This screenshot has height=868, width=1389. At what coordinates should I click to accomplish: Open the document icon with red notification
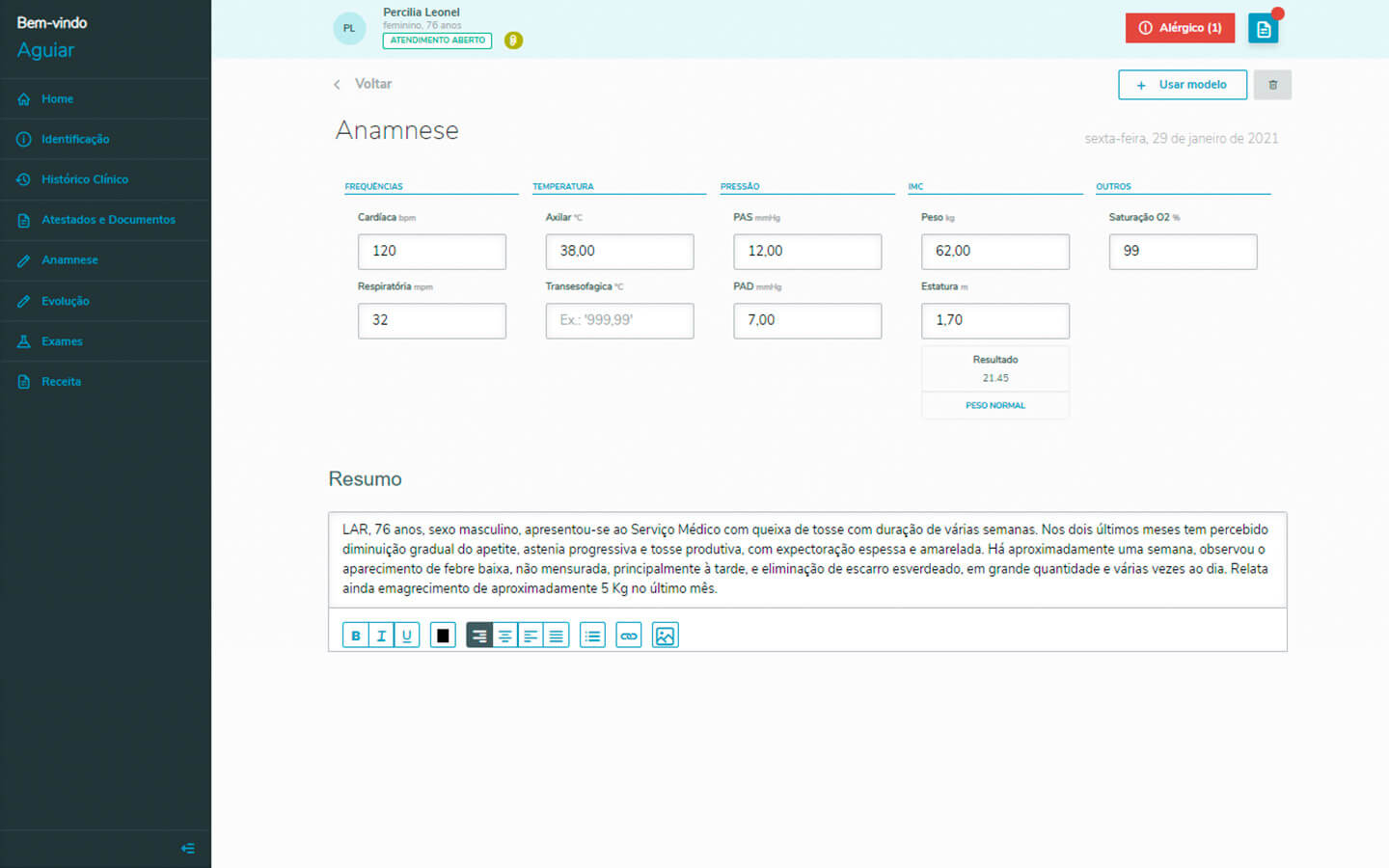pos(1263,29)
